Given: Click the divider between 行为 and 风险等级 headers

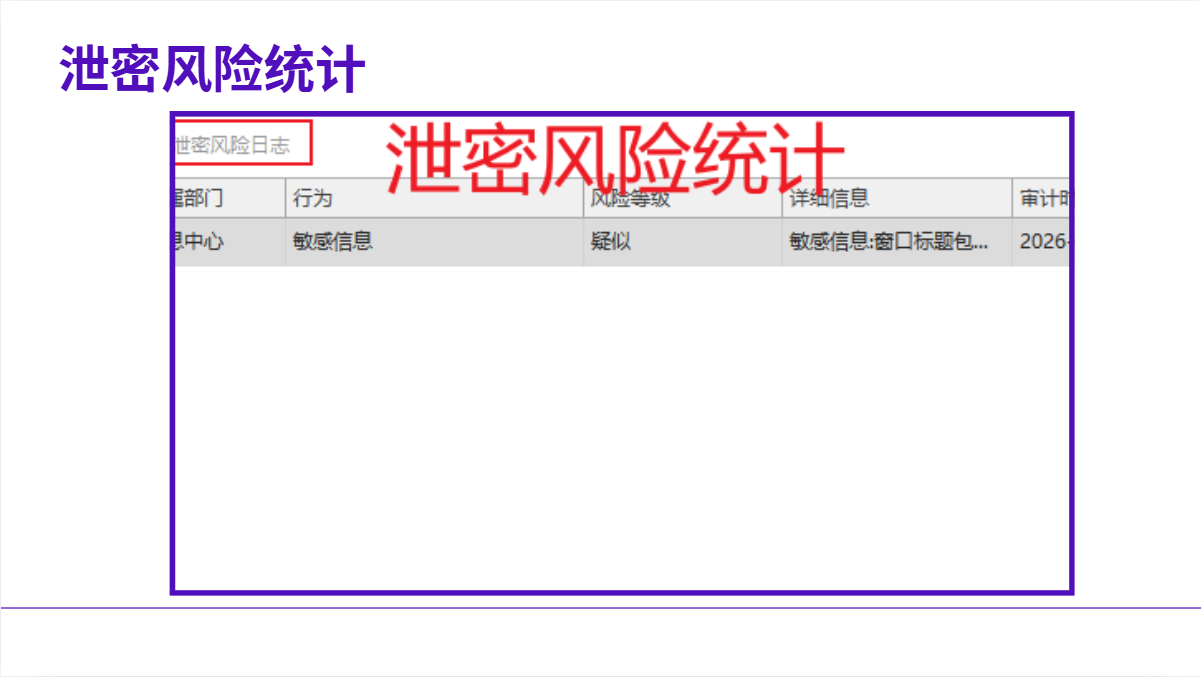Looking at the screenshot, I should coord(584,198).
